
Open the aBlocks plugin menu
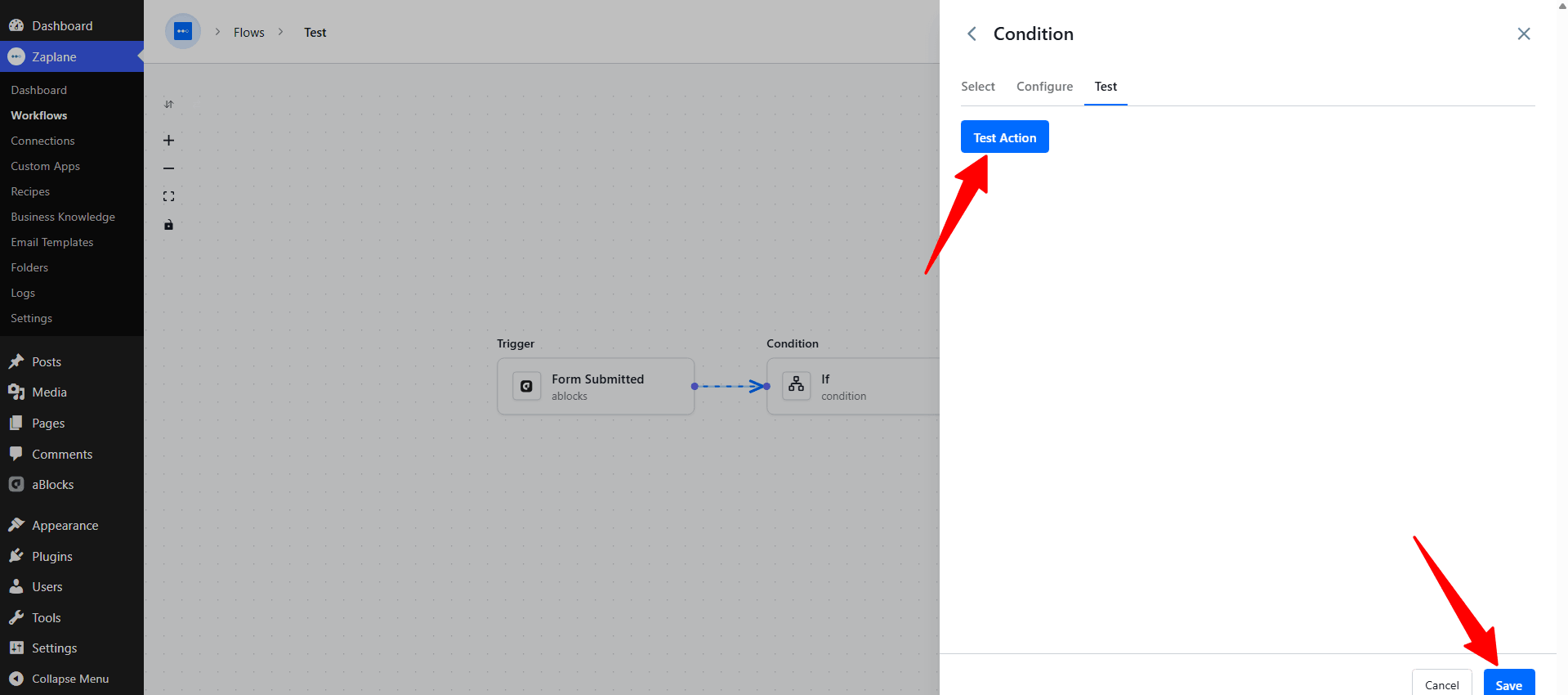[72, 484]
